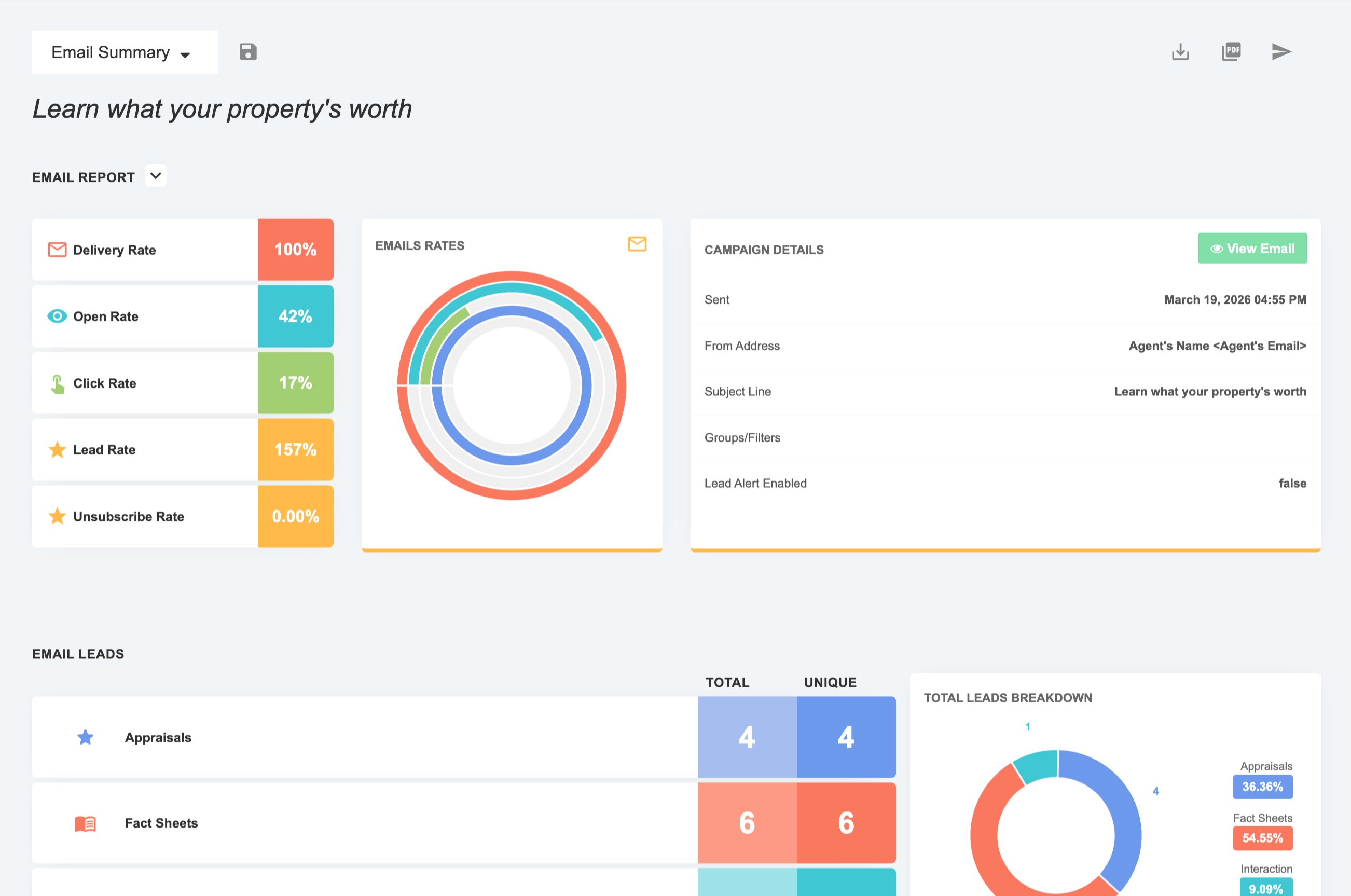1351x896 pixels.
Task: Click the Groups/Filters label
Action: point(742,438)
